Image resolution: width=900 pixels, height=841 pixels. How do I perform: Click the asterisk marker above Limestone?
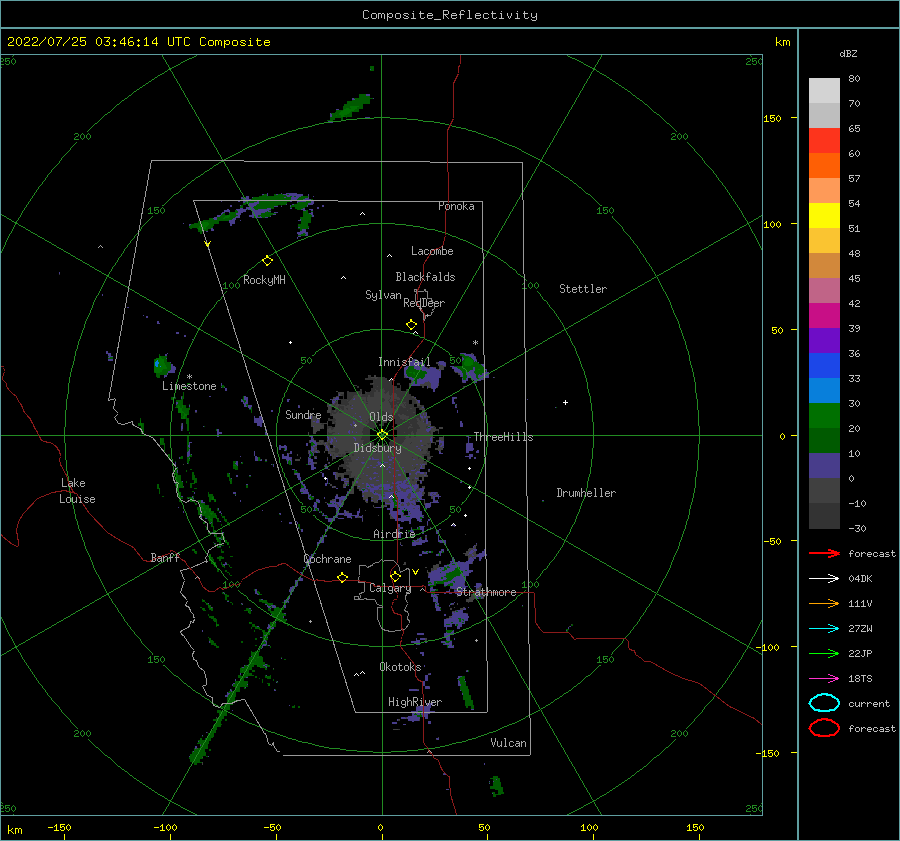click(x=189, y=377)
